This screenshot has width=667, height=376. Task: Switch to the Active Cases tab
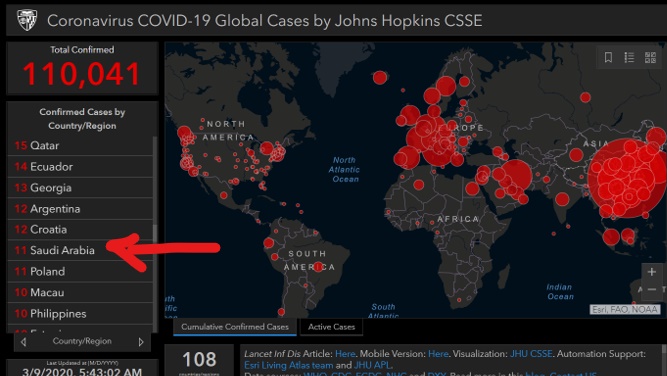(331, 327)
